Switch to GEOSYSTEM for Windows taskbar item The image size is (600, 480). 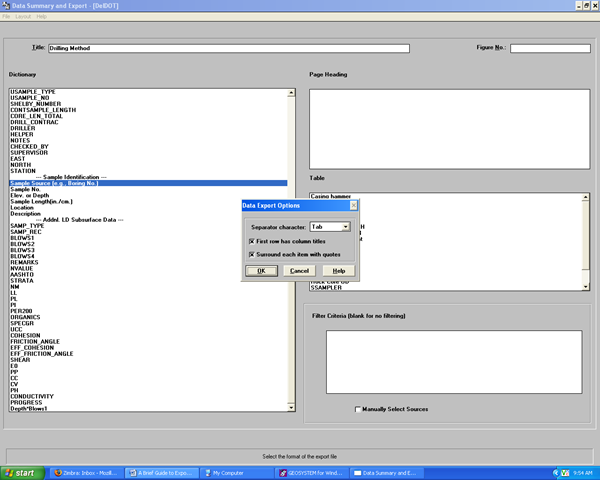pyautogui.click(x=312, y=473)
